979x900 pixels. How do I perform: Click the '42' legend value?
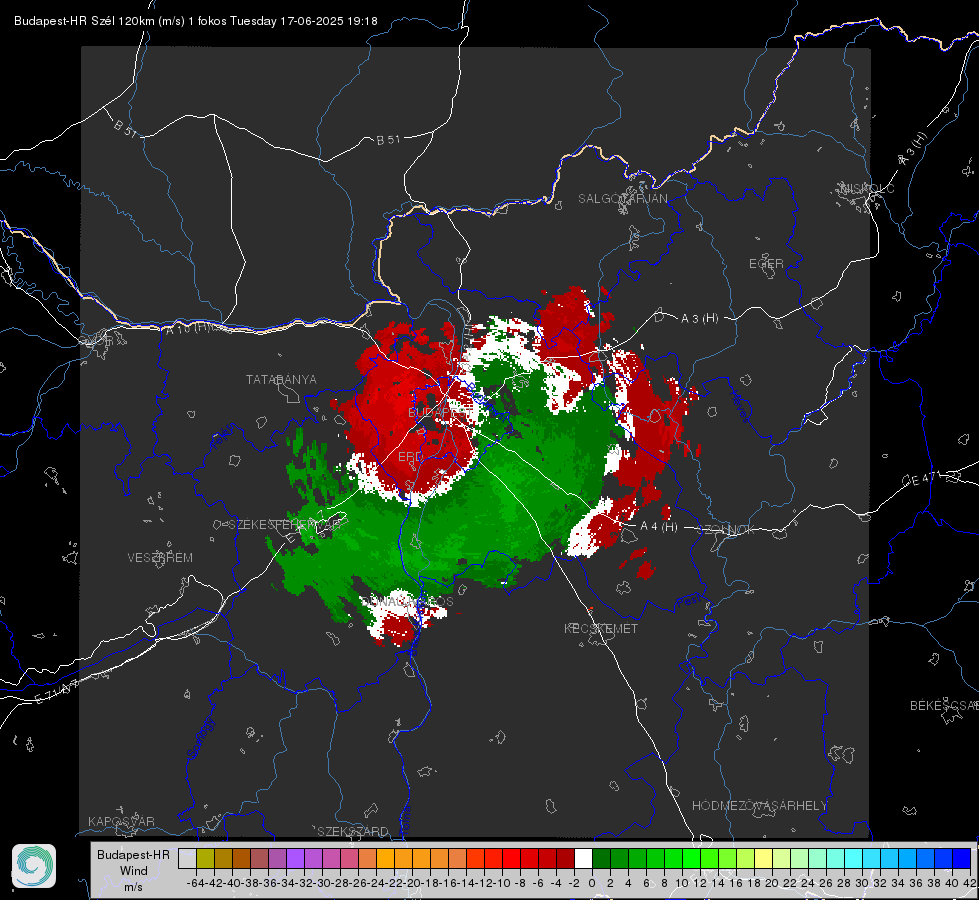[970, 883]
